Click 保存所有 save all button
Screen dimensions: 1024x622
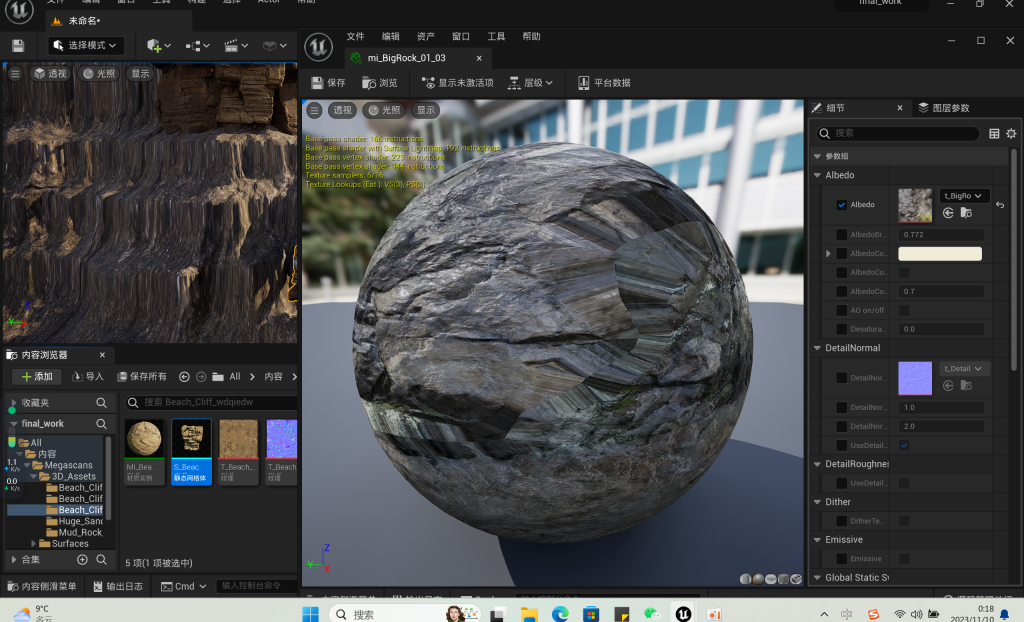(142, 377)
